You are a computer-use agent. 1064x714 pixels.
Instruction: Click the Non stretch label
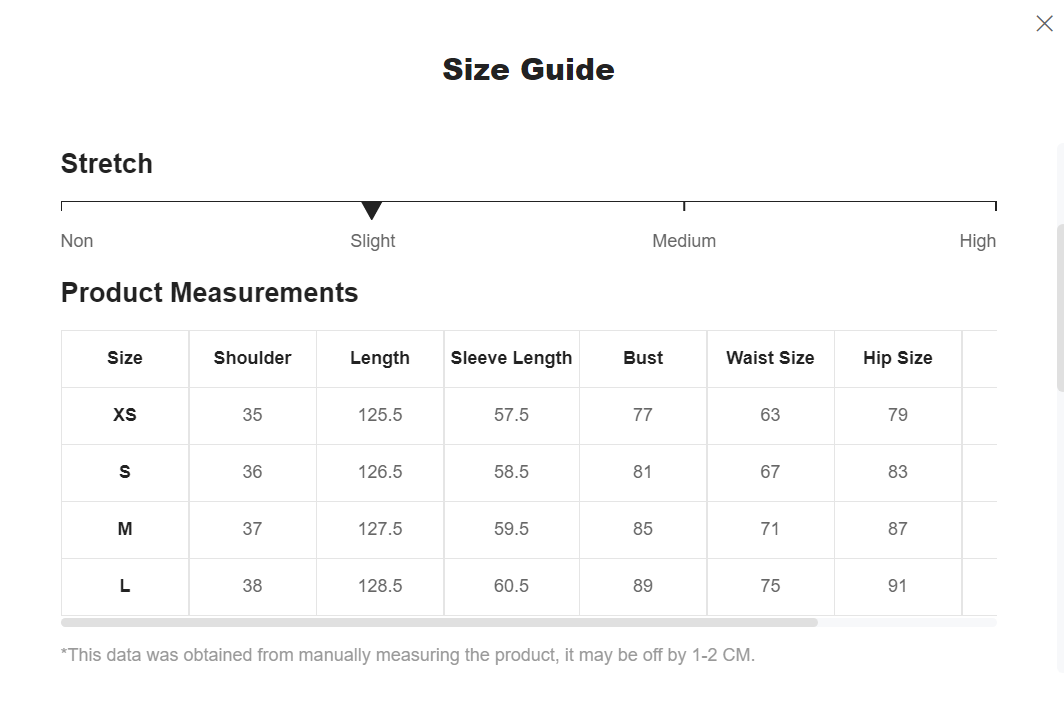(x=77, y=241)
